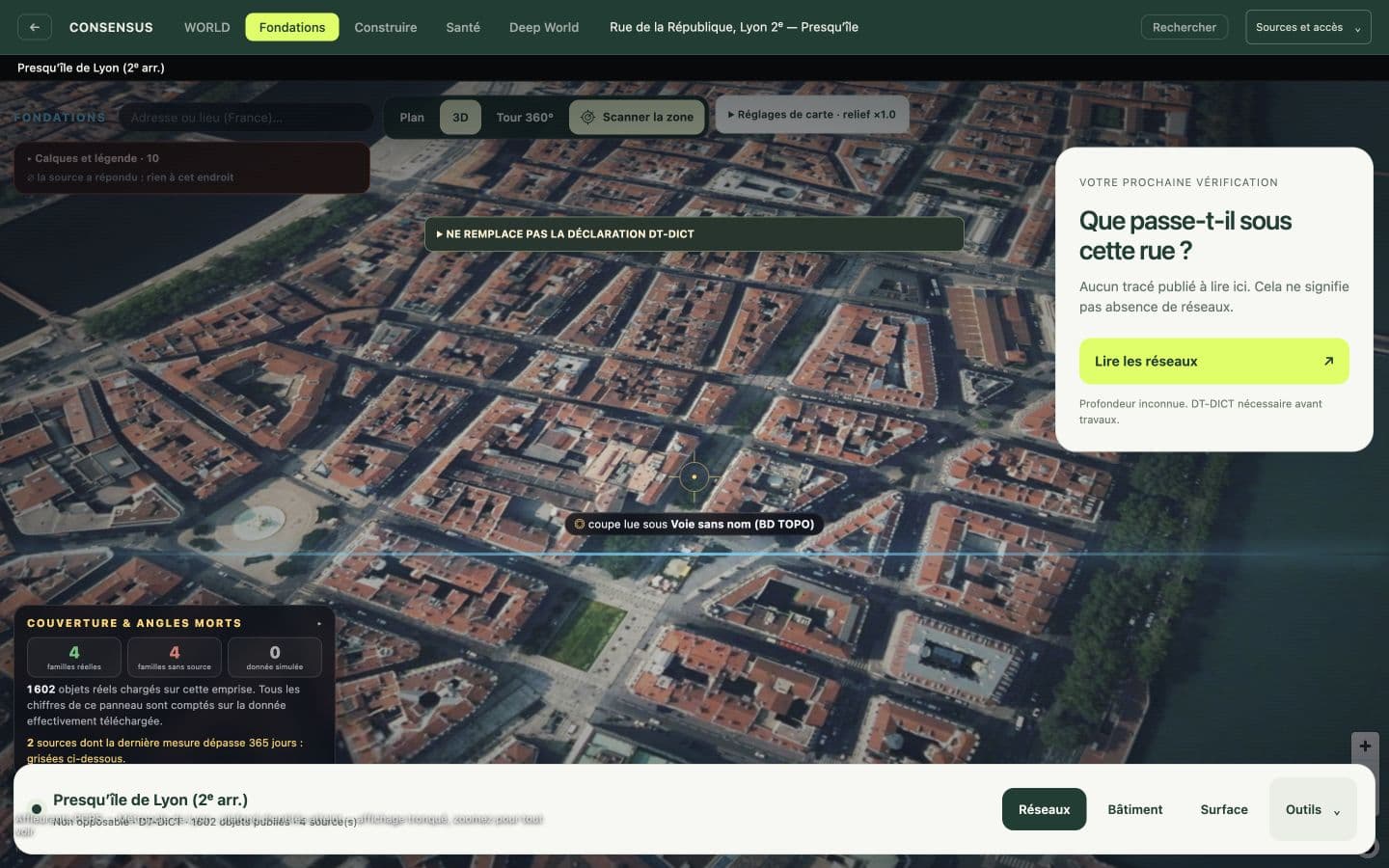Screen dimensions: 1389x868
Task: Click the address search input field
Action: tap(246, 118)
